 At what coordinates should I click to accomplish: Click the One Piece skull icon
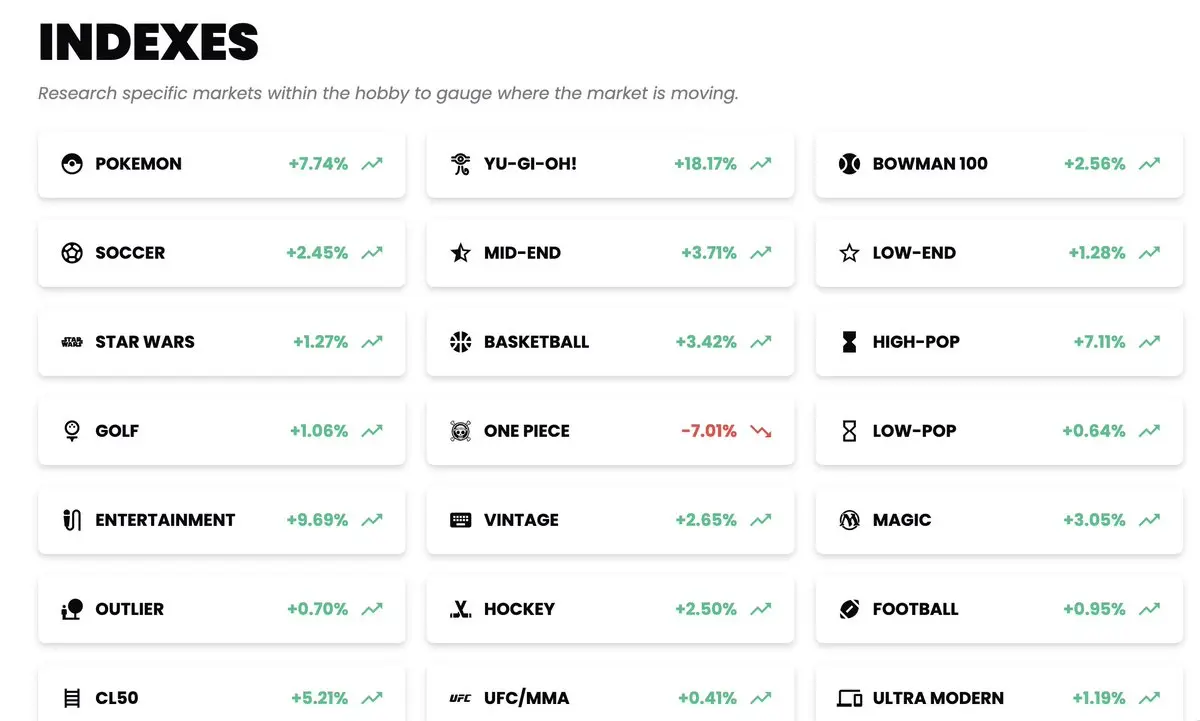[x=460, y=431]
